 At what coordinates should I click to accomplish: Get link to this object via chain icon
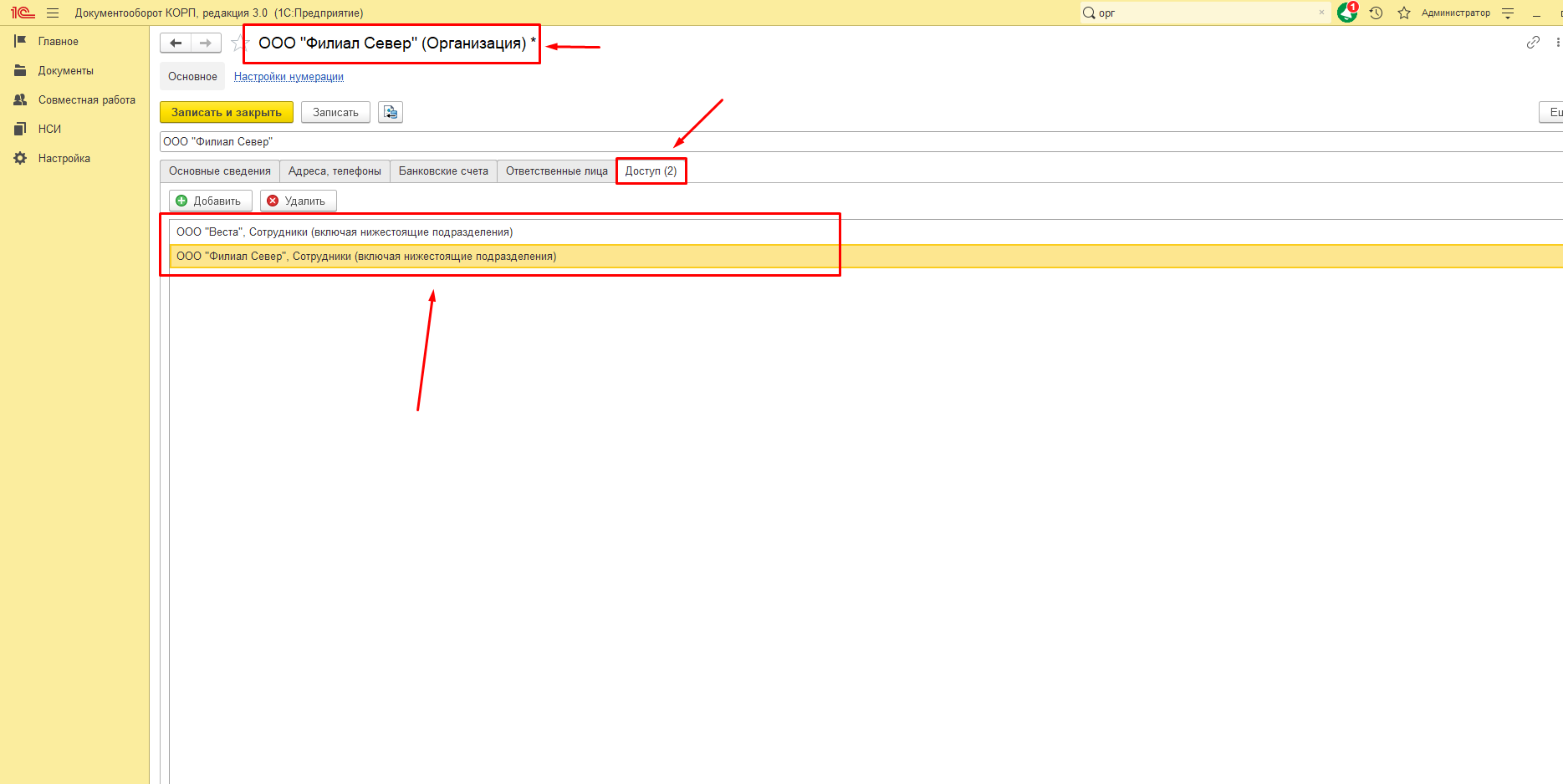[x=1533, y=42]
